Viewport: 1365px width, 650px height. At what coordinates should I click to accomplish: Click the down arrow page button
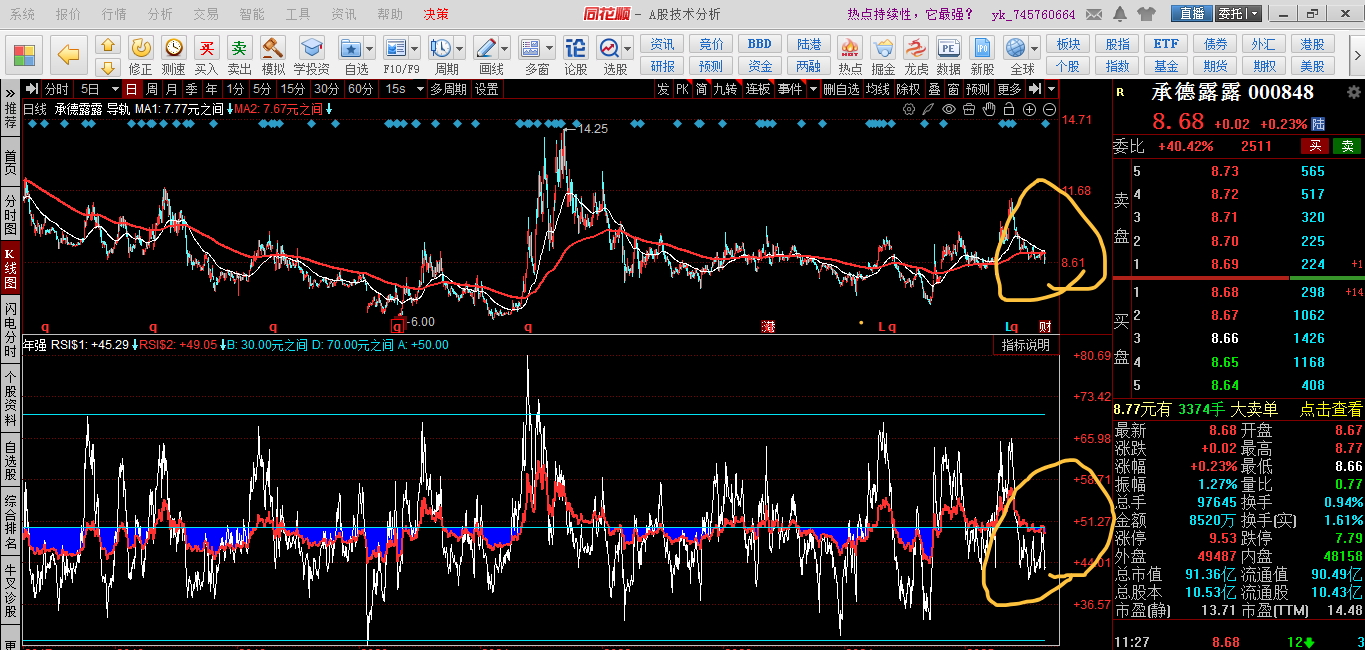(x=108, y=67)
